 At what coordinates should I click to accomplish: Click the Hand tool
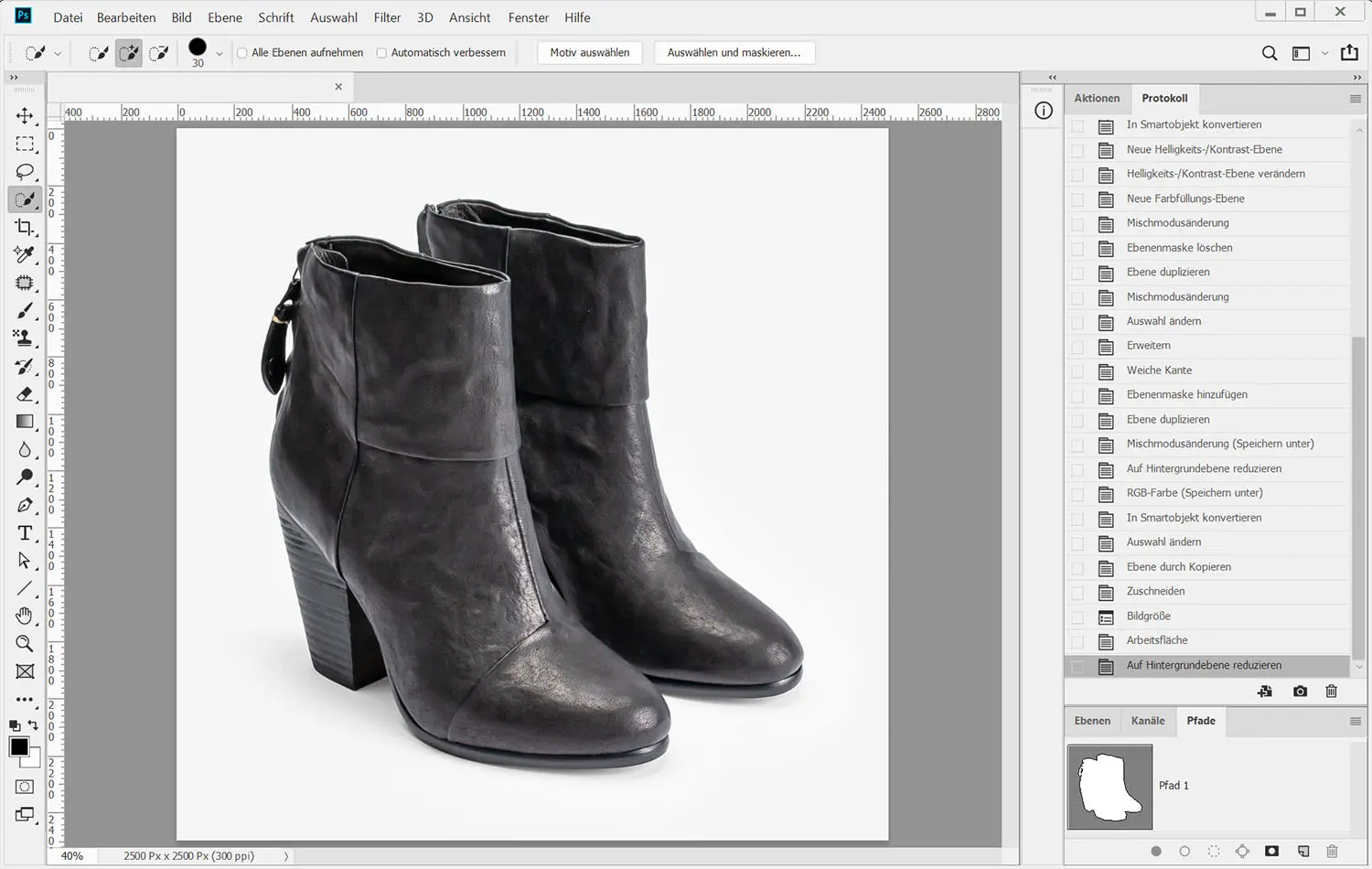point(25,616)
